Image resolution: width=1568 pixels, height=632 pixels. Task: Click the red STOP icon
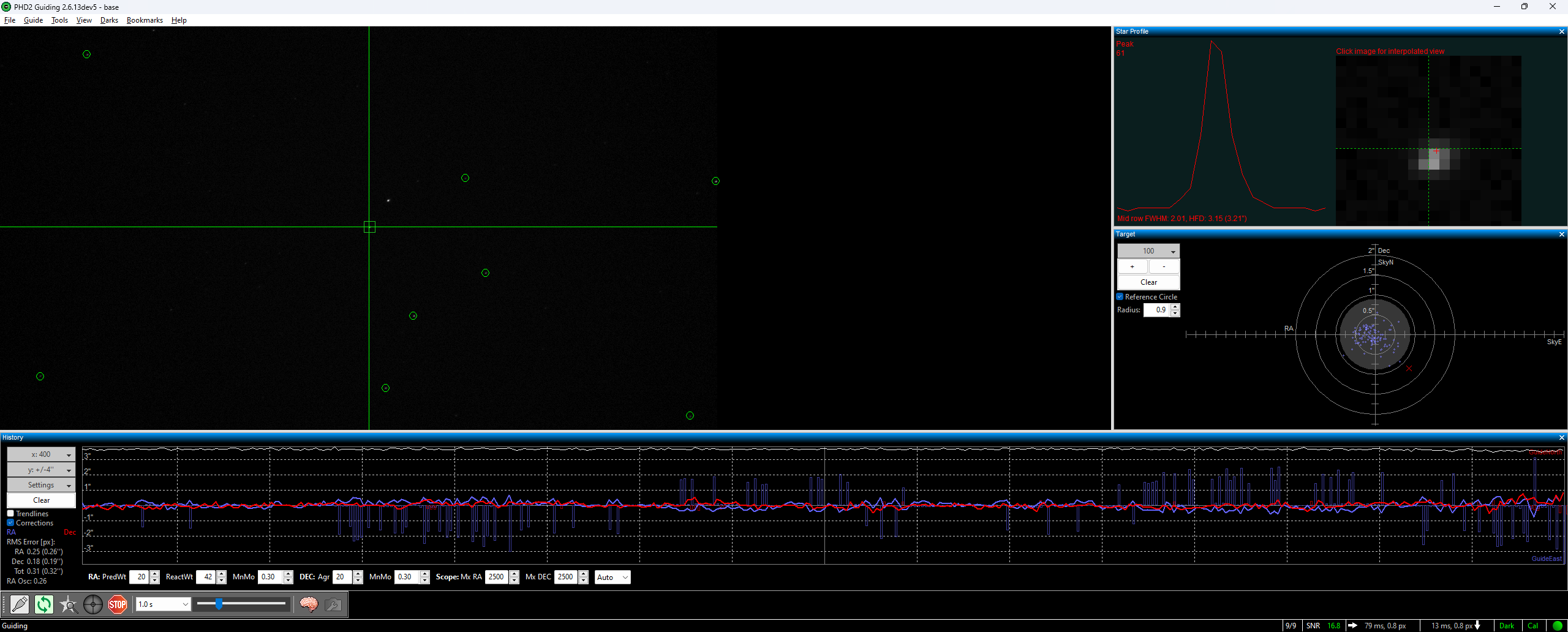[118, 604]
